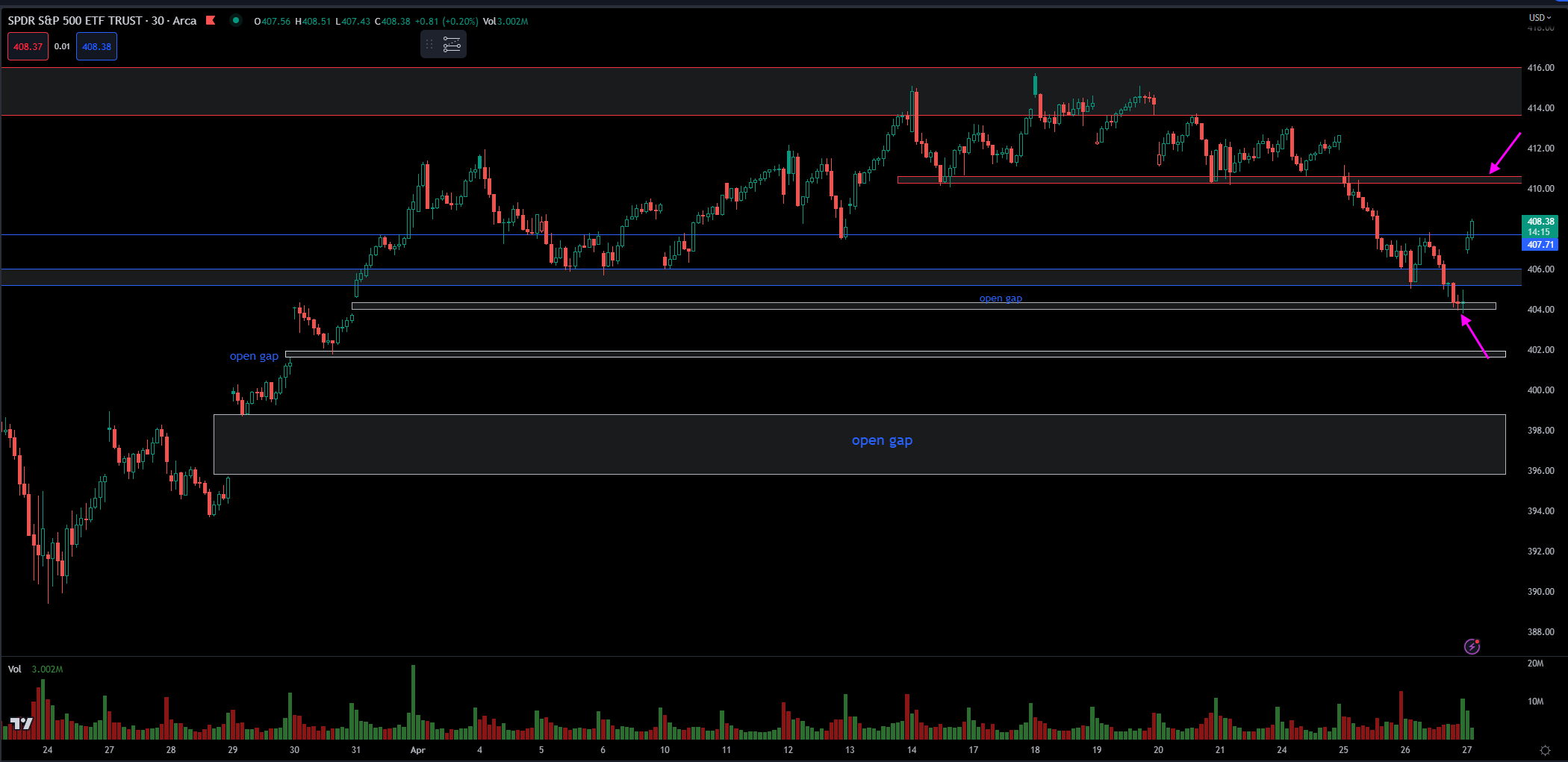Click the open gap label left of 402 rectangle
This screenshot has width=1568, height=762.
coord(254,356)
